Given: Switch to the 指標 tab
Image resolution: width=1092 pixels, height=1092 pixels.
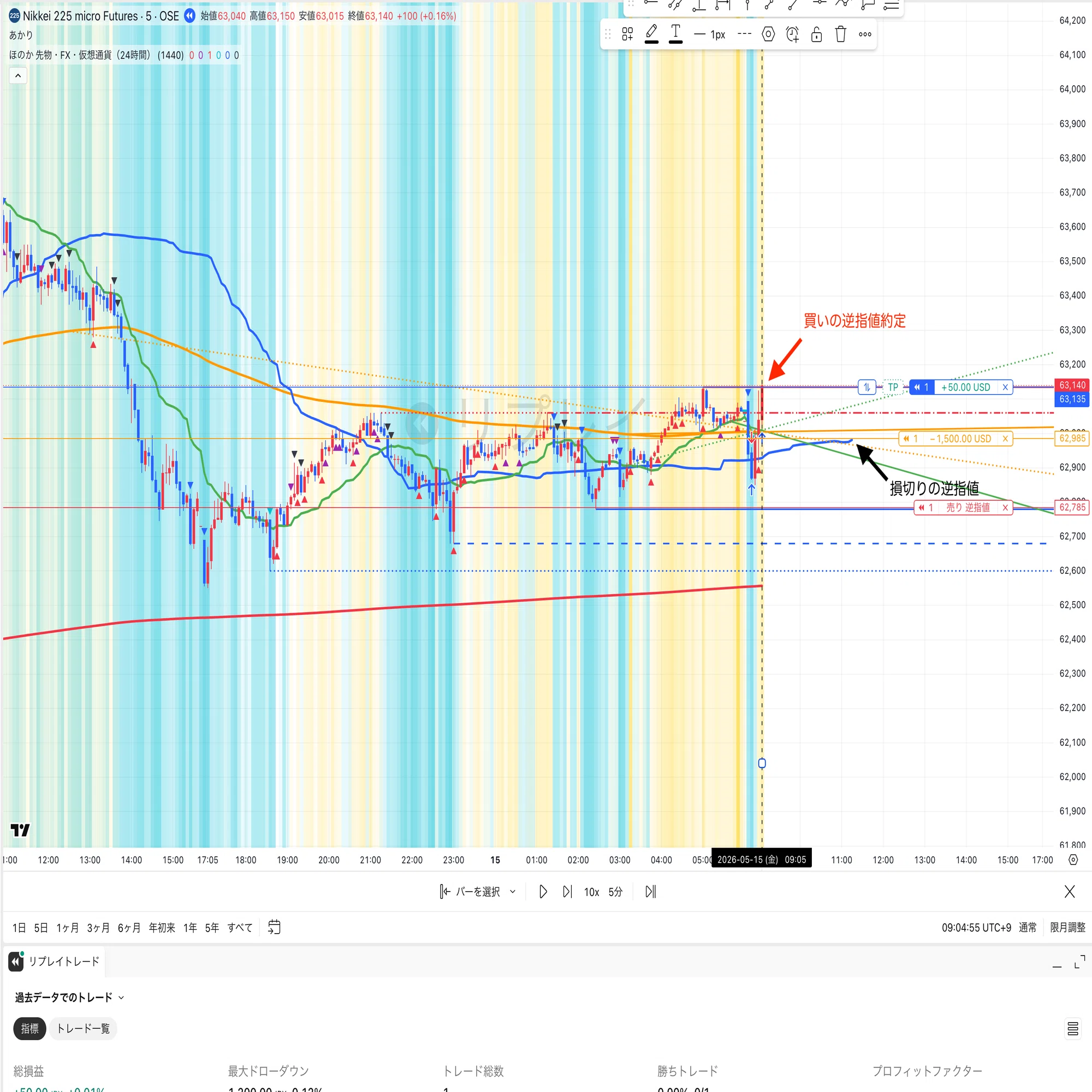Looking at the screenshot, I should 29,1029.
